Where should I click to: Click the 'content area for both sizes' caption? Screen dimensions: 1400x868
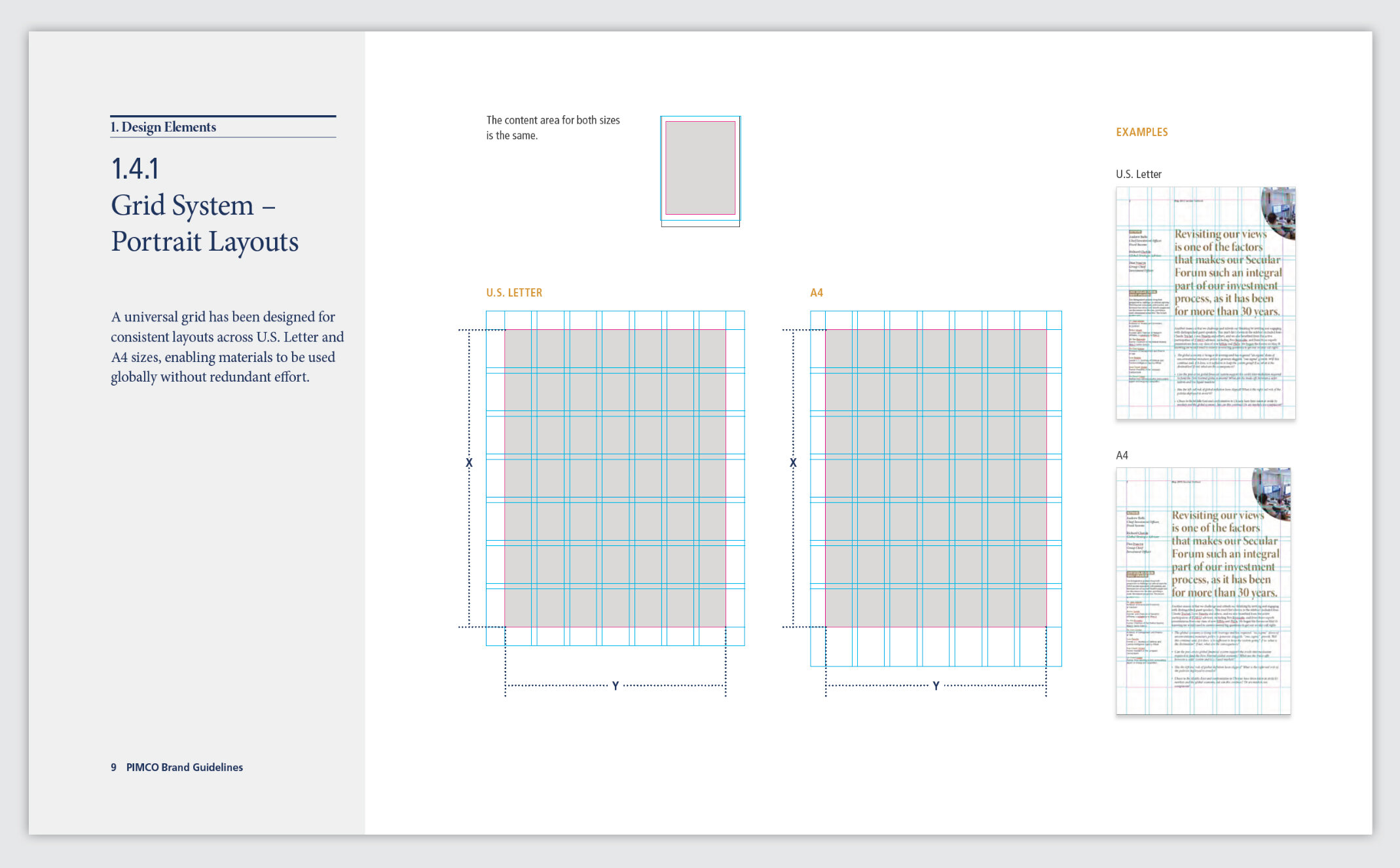coord(552,128)
